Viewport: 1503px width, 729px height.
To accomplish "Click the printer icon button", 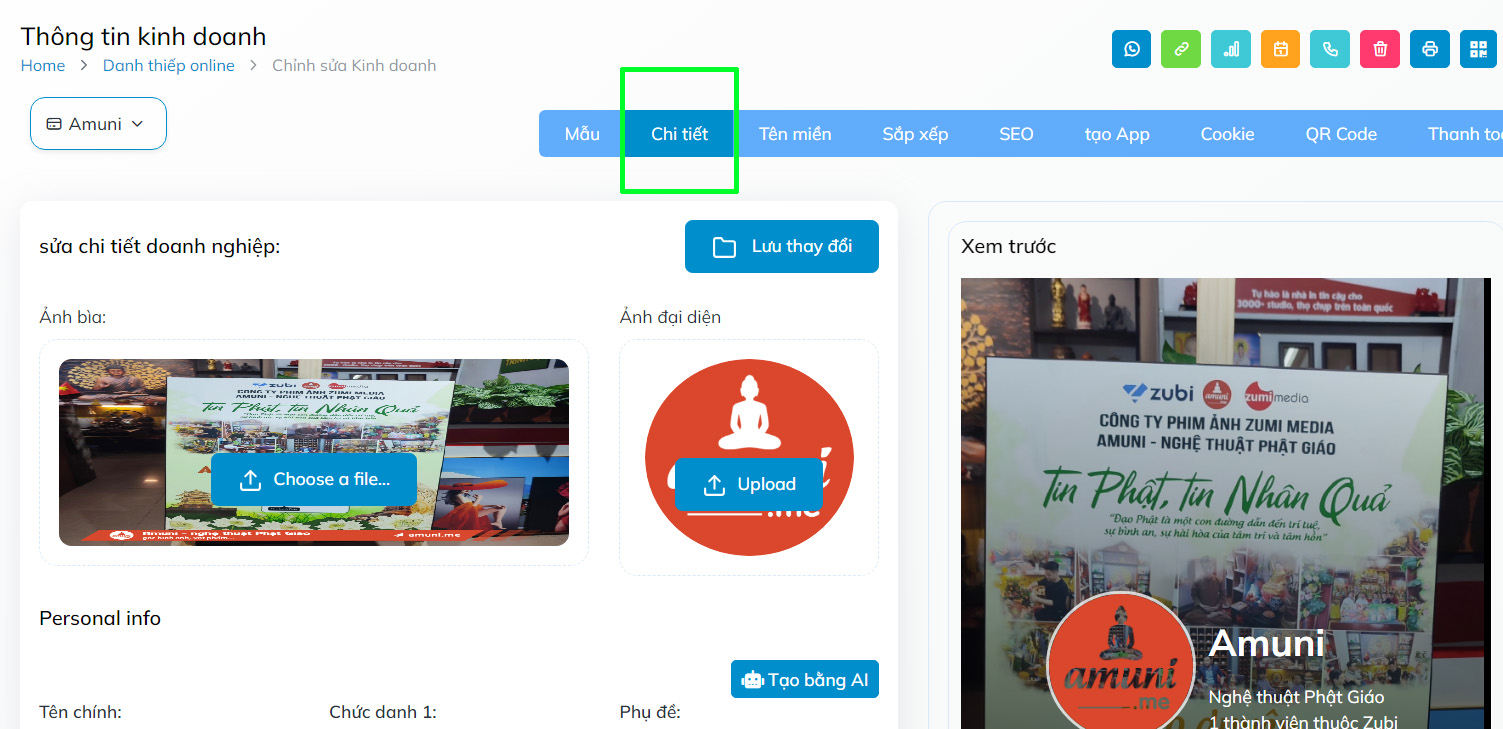I will pyautogui.click(x=1430, y=49).
